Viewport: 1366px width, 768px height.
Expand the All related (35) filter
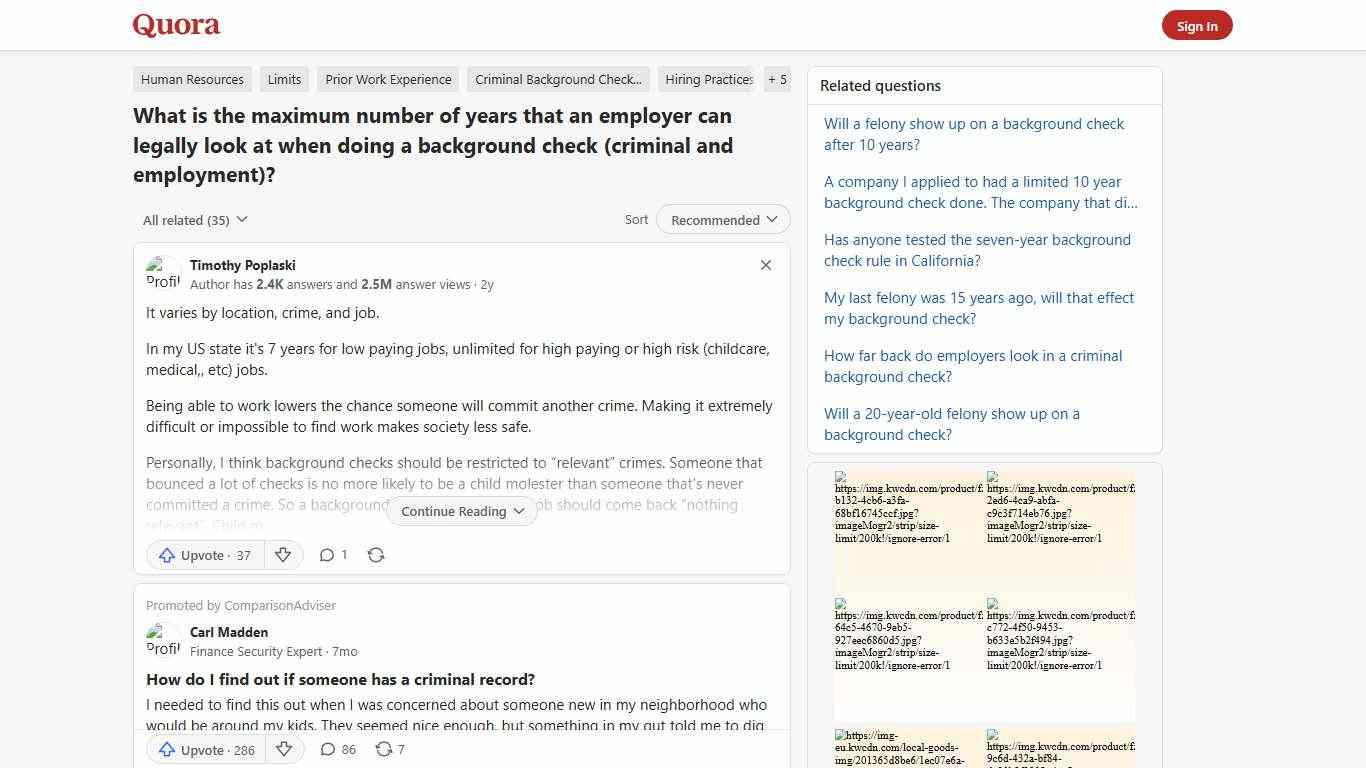[195, 219]
